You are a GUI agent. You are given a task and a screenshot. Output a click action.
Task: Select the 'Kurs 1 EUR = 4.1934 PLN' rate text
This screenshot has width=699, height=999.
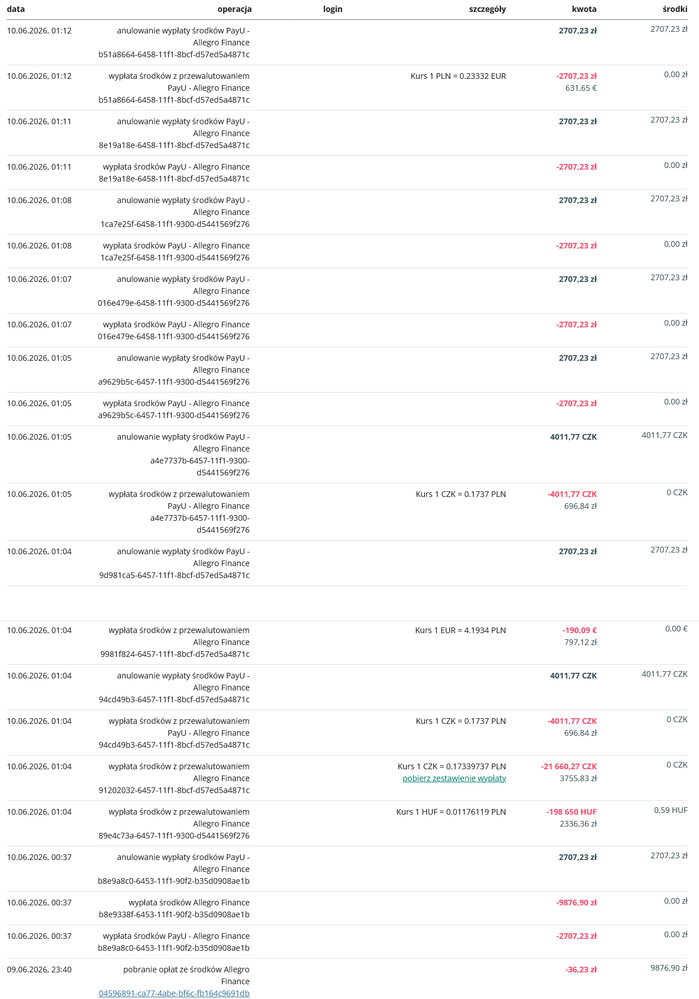[461, 630]
